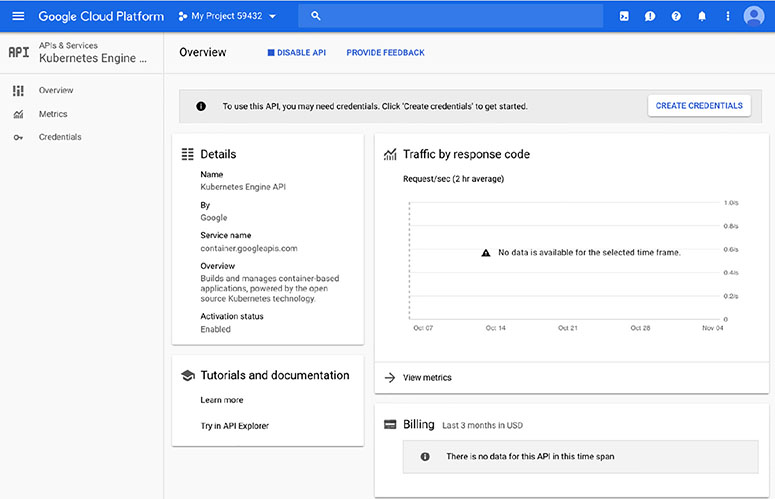The width and height of the screenshot is (775, 499).
Task: Click the Create Credentials button
Action: click(x=699, y=106)
